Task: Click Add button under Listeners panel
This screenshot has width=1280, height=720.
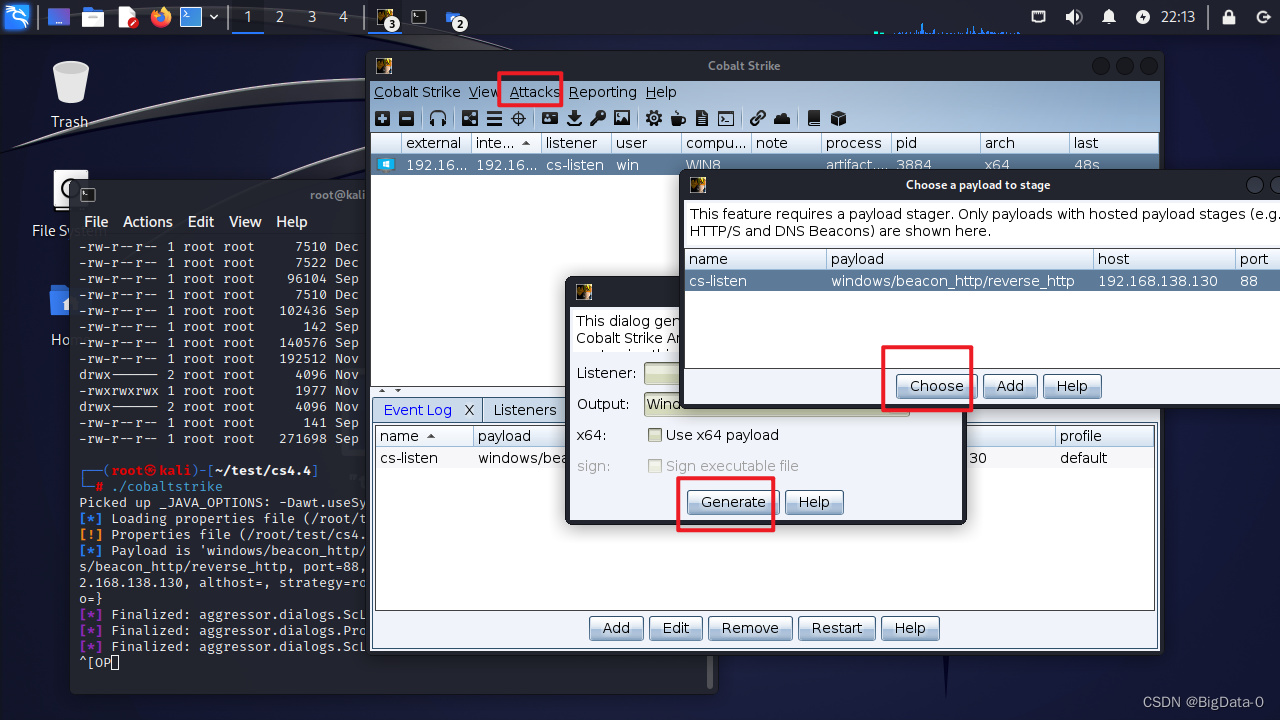Action: click(x=616, y=628)
